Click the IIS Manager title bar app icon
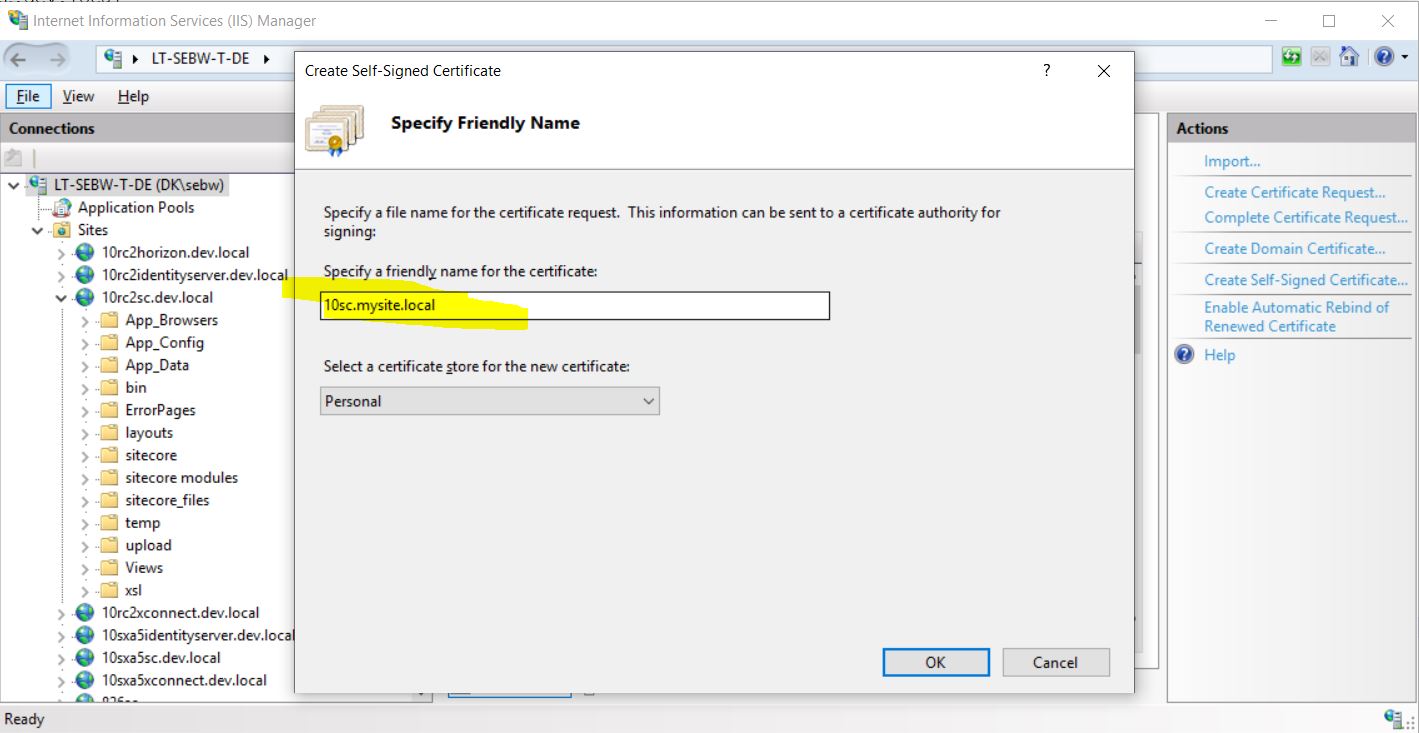Screen dimensions: 1419x733 point(17,19)
